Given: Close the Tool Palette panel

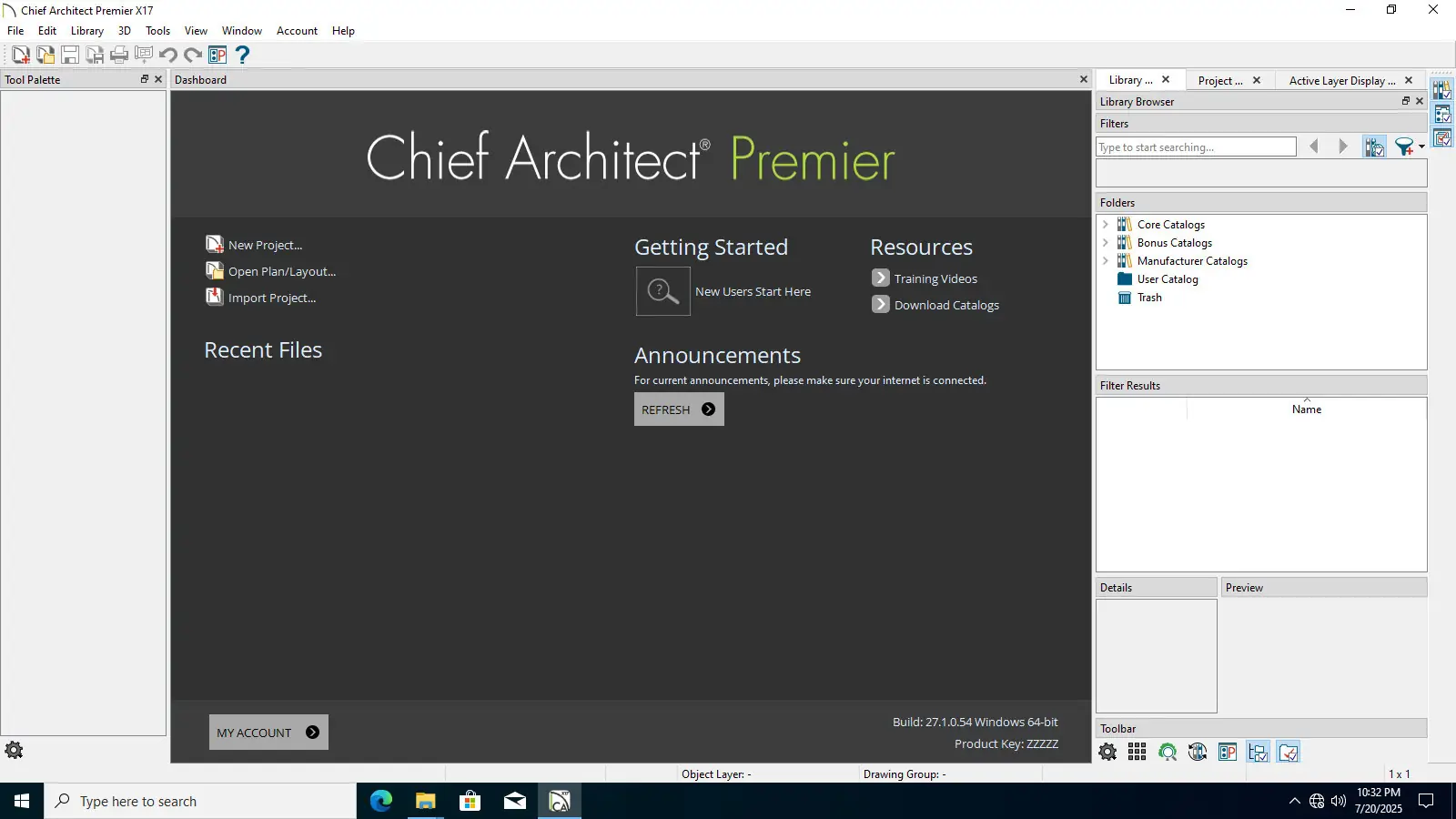Looking at the screenshot, I should click(158, 79).
